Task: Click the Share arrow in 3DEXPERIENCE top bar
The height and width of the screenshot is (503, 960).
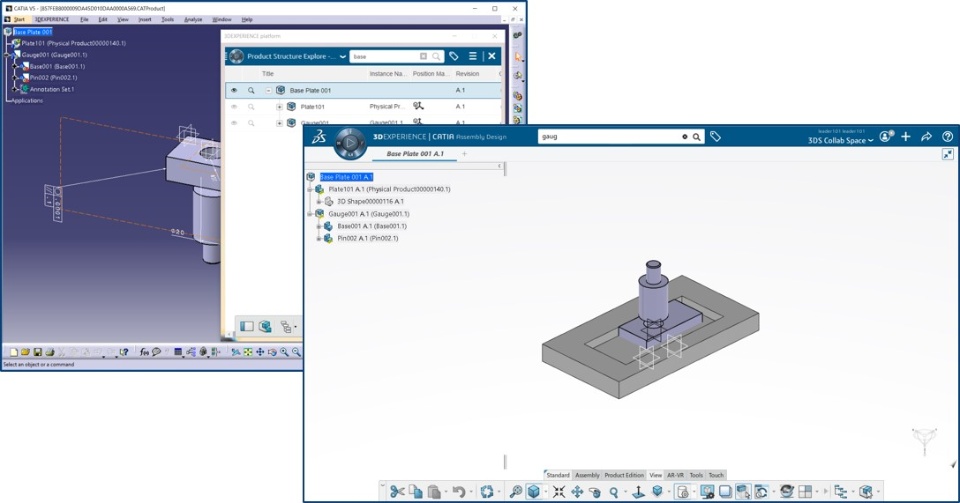Action: coord(926,136)
